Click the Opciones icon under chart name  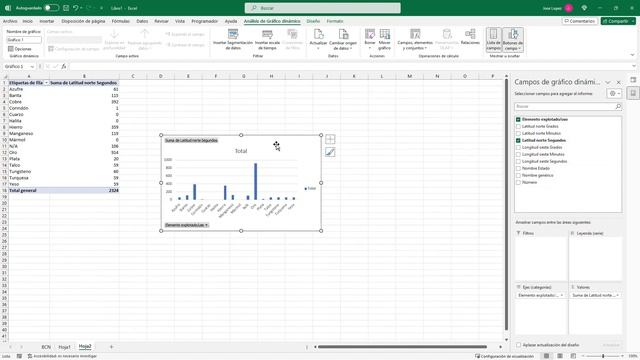[11, 49]
